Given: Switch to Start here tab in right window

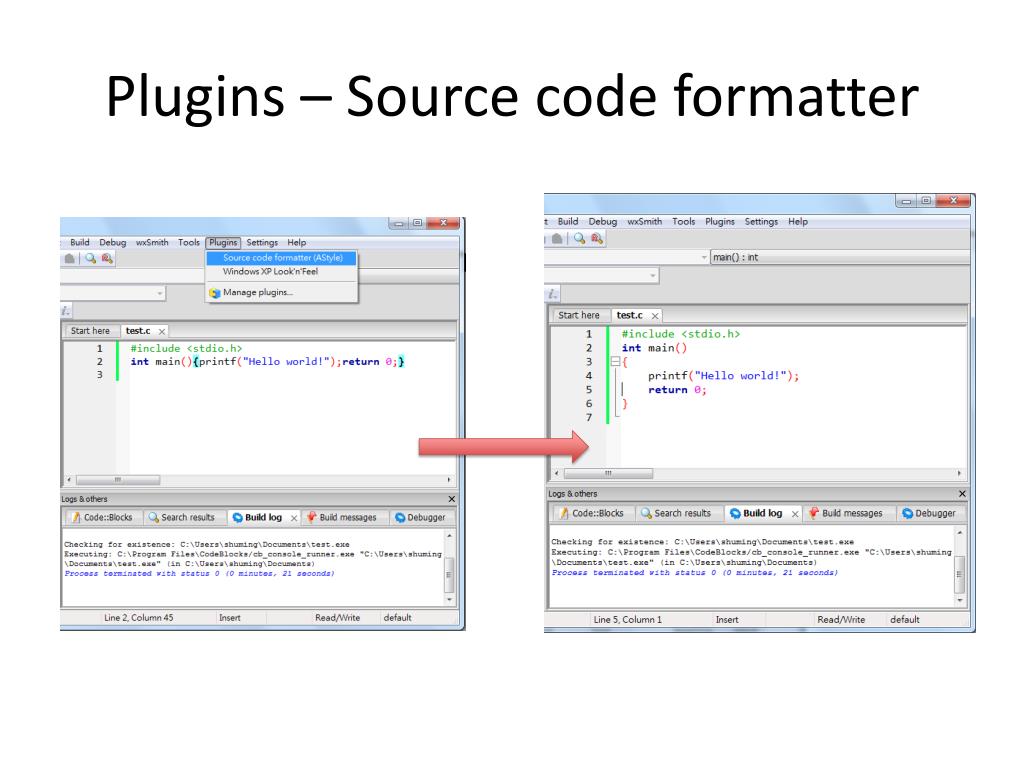Looking at the screenshot, I should click(x=579, y=315).
